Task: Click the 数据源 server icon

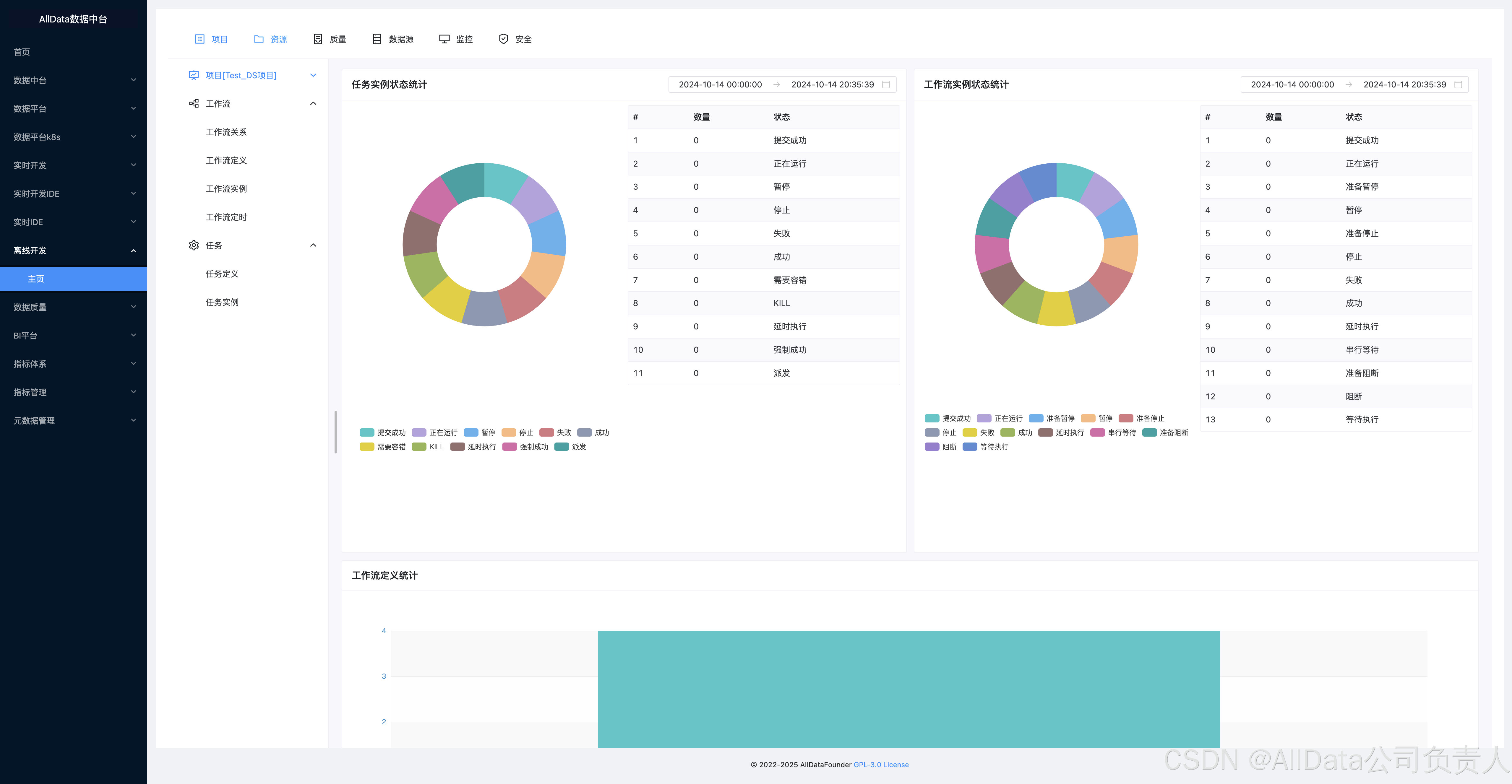Action: pyautogui.click(x=377, y=39)
